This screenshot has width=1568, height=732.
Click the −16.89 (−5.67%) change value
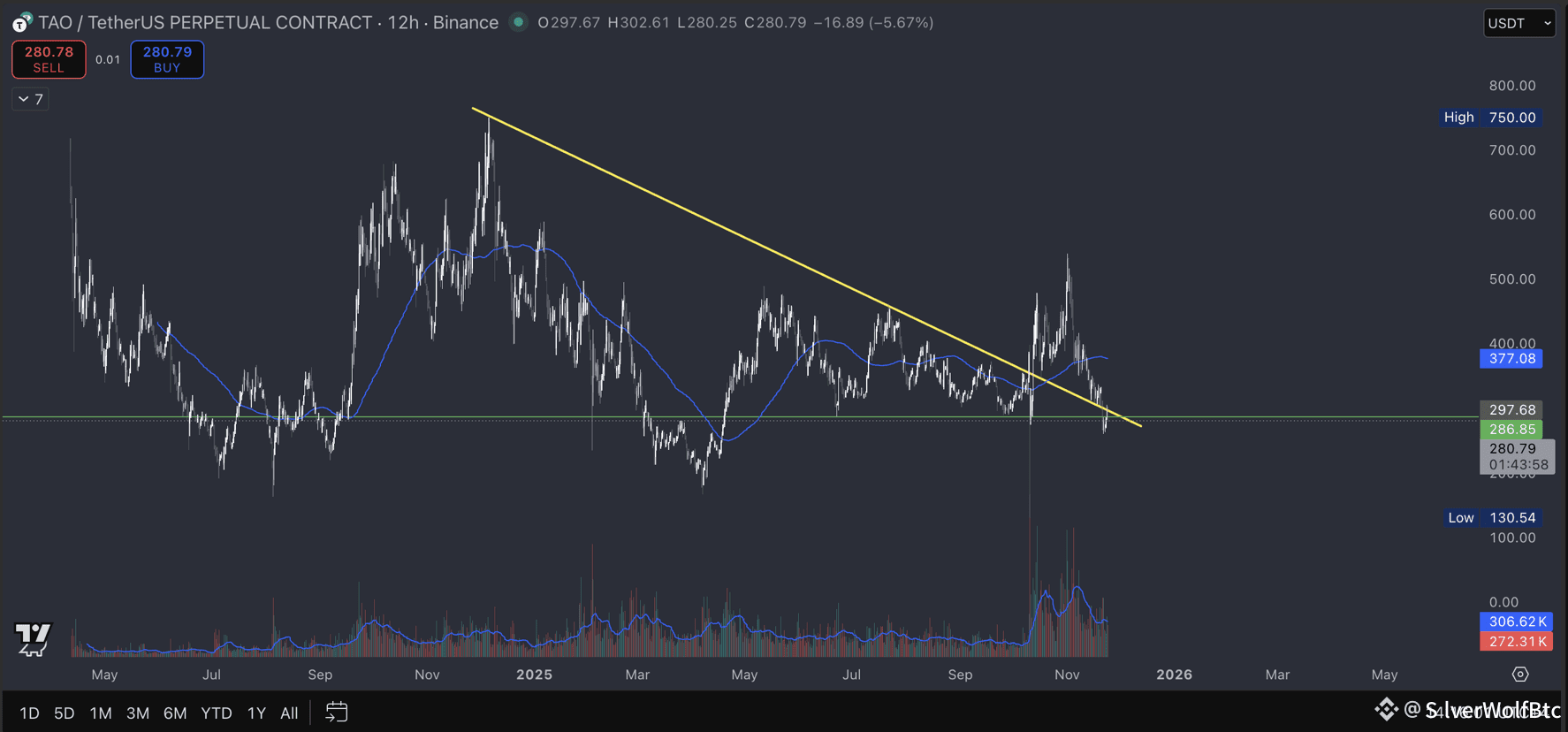point(873,22)
